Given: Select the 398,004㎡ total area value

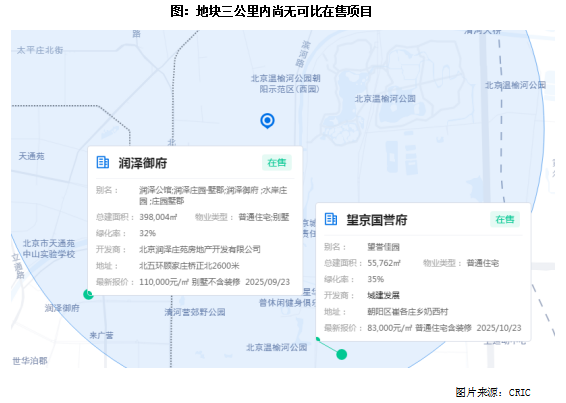Looking at the screenshot, I should [158, 217].
